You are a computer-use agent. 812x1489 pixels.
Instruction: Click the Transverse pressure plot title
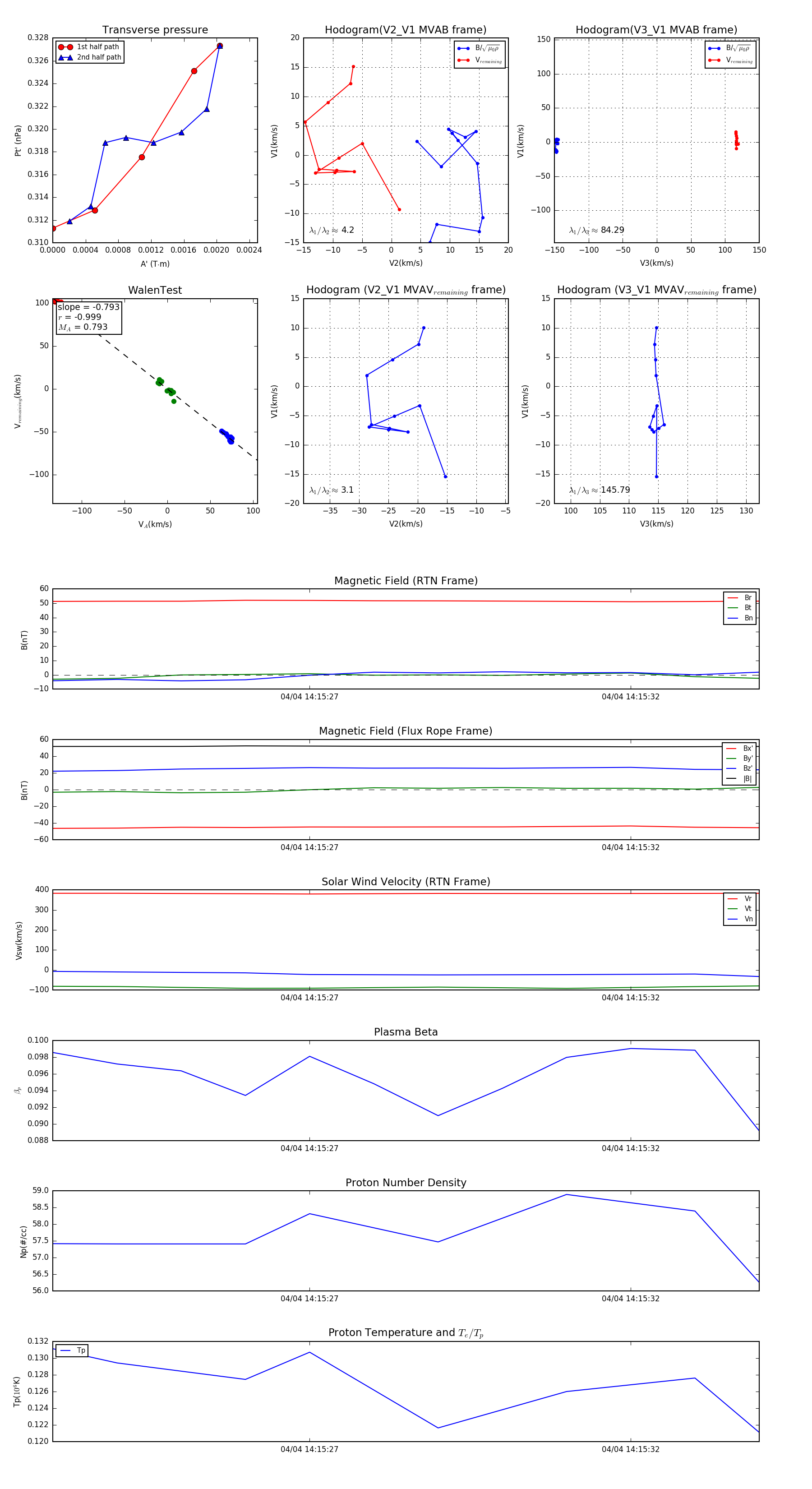(155, 30)
